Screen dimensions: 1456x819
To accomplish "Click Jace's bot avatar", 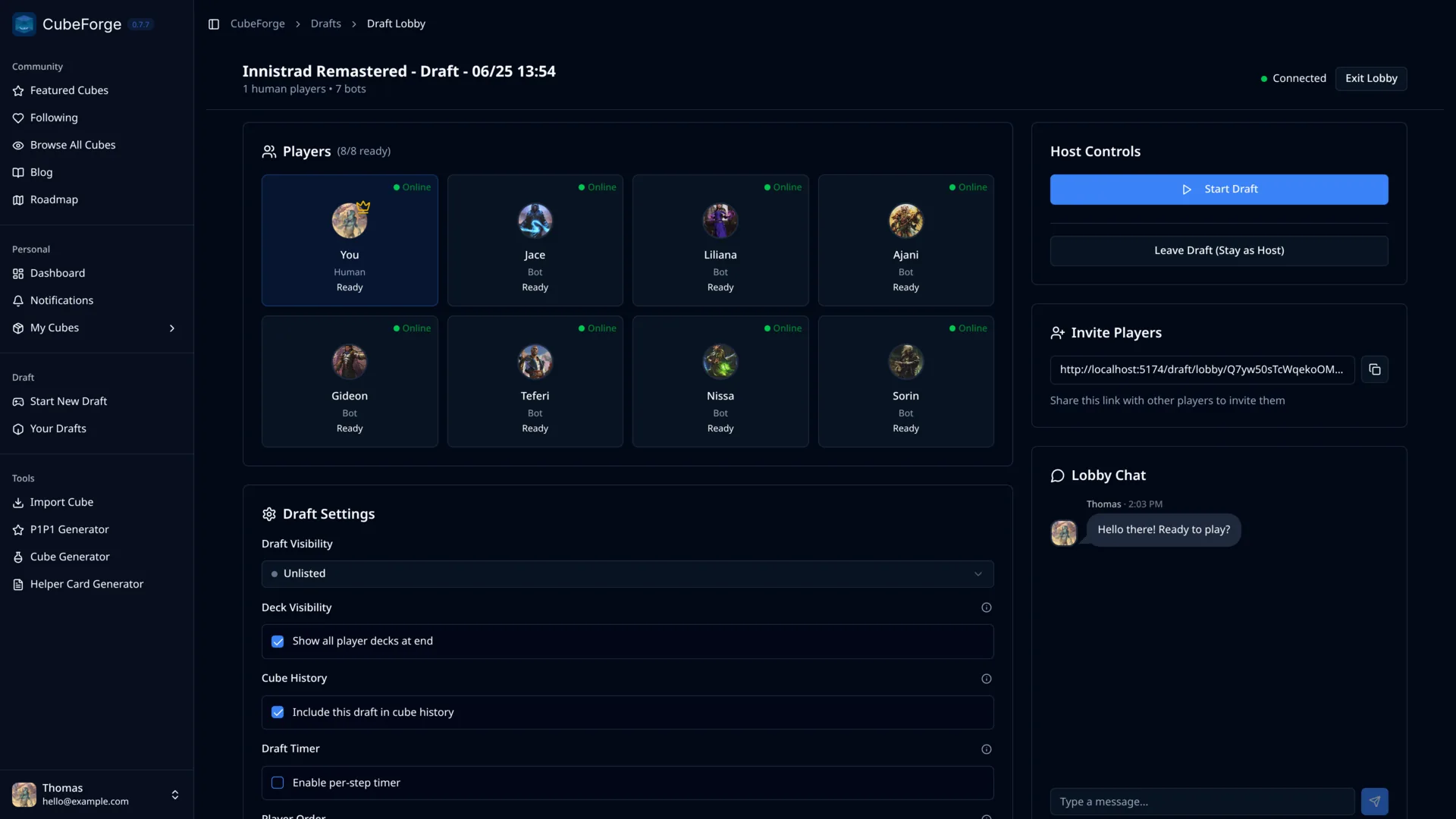I will pos(535,221).
